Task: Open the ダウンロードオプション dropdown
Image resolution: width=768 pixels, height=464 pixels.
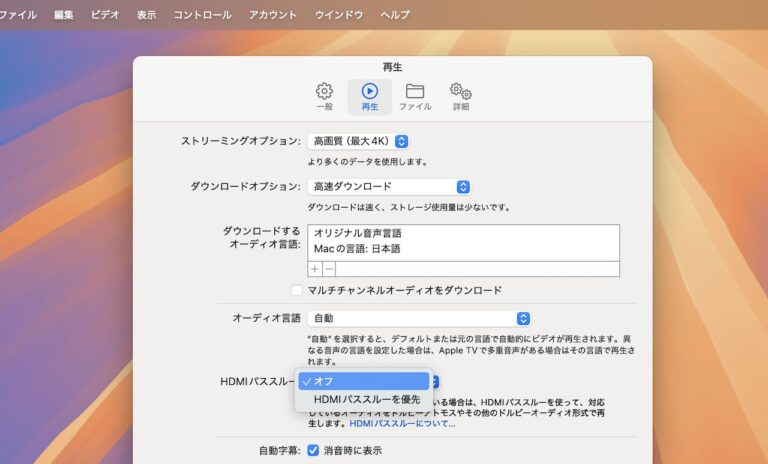Action: pyautogui.click(x=389, y=186)
